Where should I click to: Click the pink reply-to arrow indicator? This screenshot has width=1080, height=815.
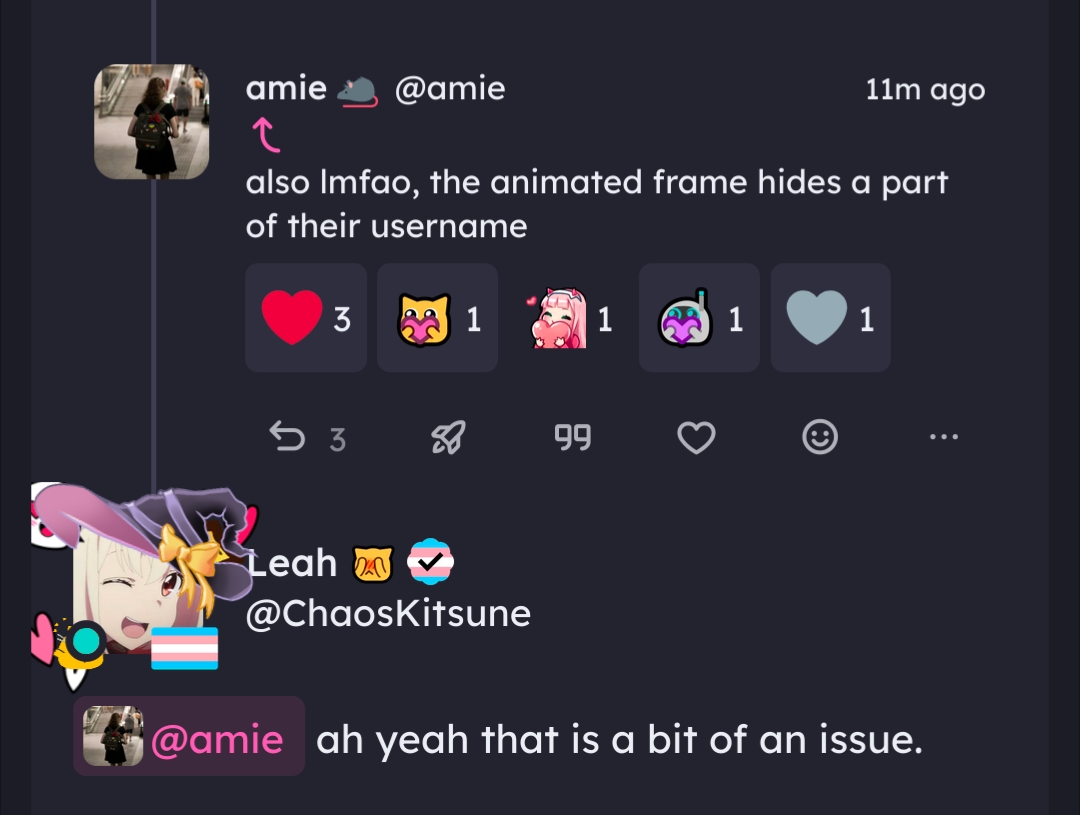266,136
